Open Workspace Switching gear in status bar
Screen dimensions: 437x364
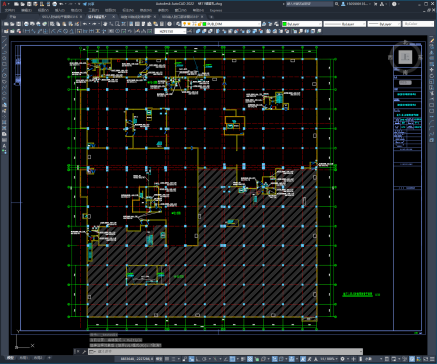(342, 359)
